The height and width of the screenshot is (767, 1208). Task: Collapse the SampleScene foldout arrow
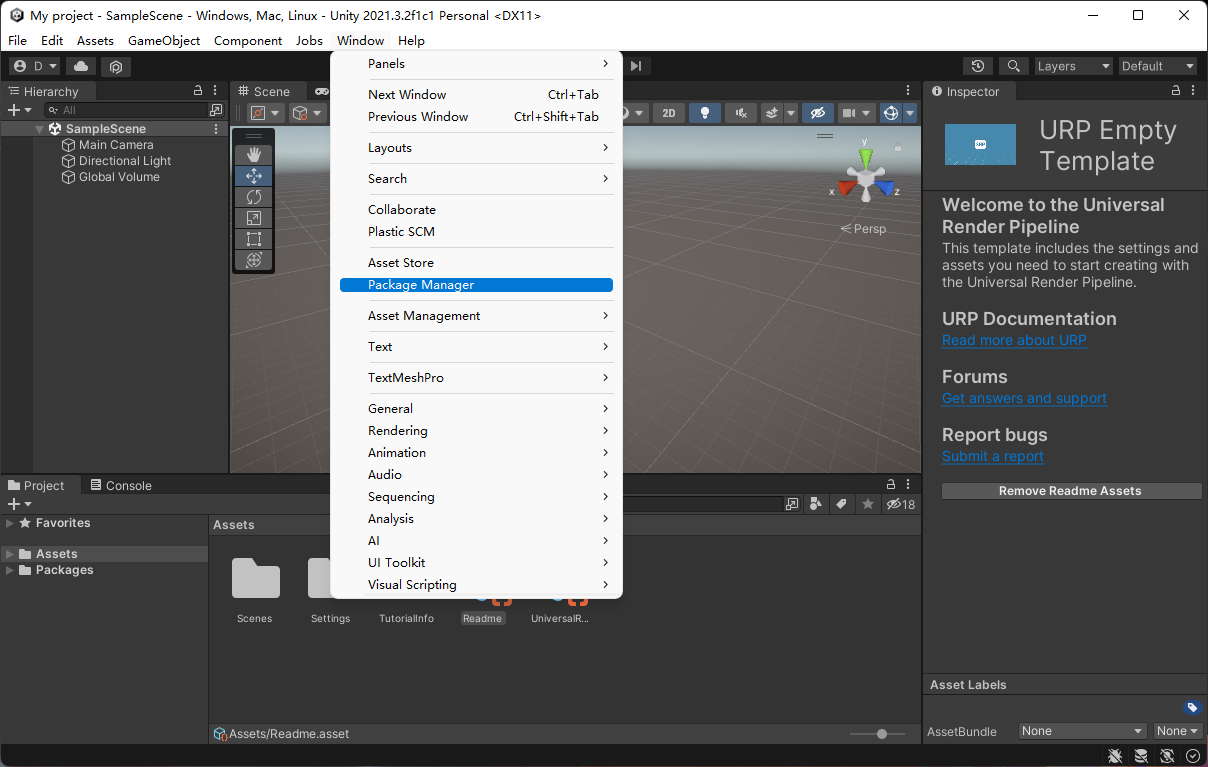tap(40, 129)
